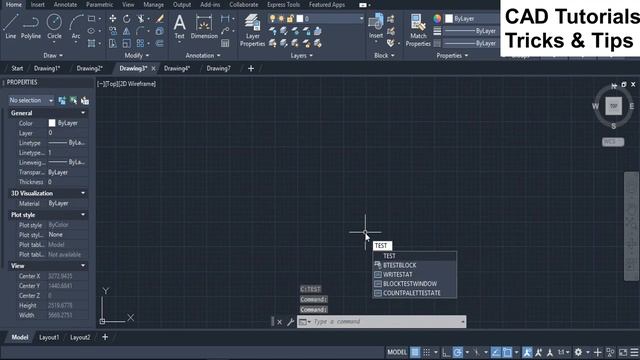Click the Array tool icon
Screen dimensions: 640x360
[140, 43]
